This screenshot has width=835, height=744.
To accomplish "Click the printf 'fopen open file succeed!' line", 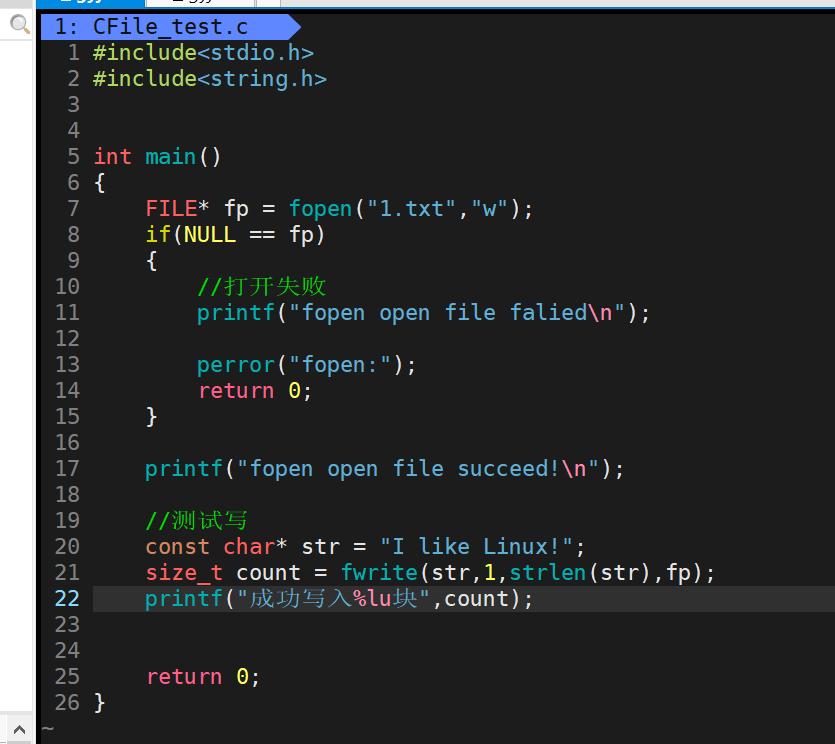I will pyautogui.click(x=384, y=469).
